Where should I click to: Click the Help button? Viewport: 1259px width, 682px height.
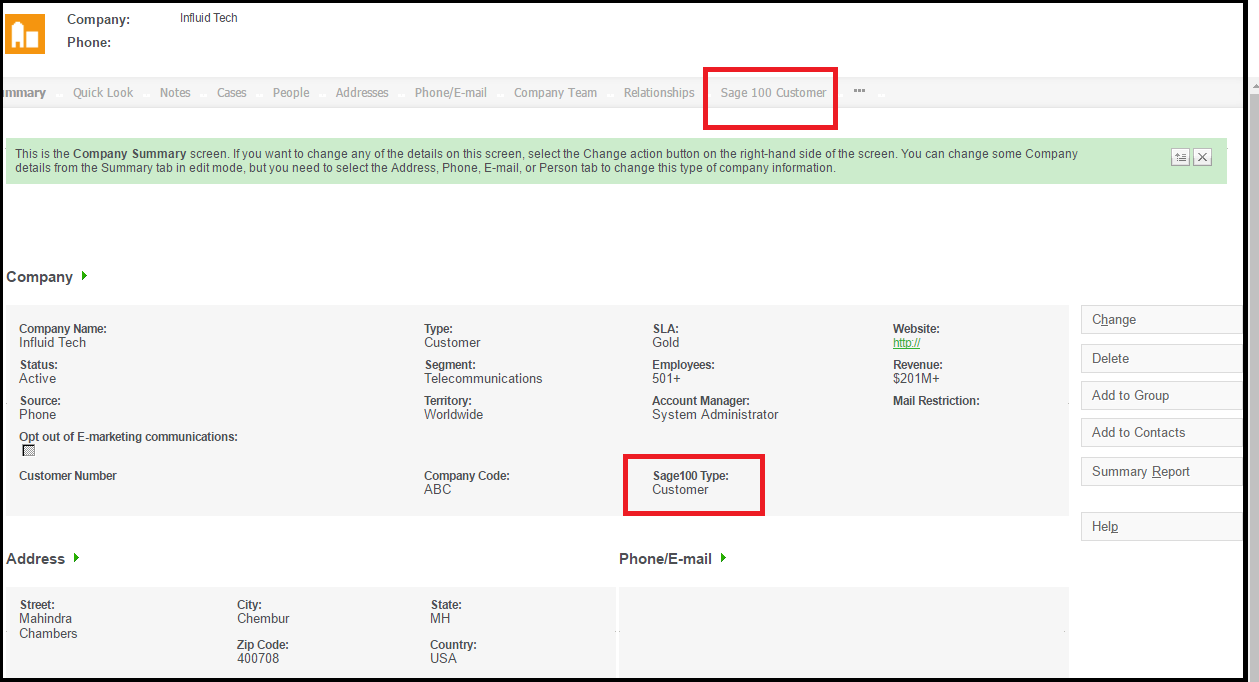pos(1161,526)
